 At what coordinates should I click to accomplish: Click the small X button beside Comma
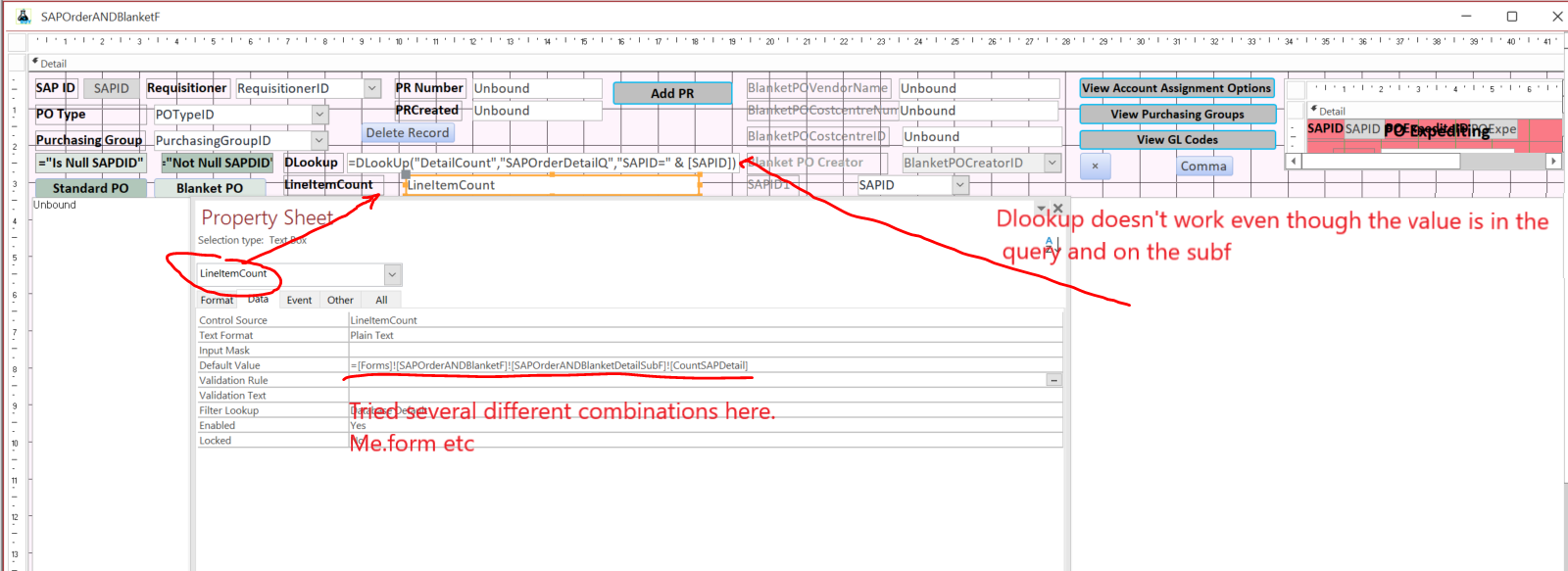click(1095, 167)
